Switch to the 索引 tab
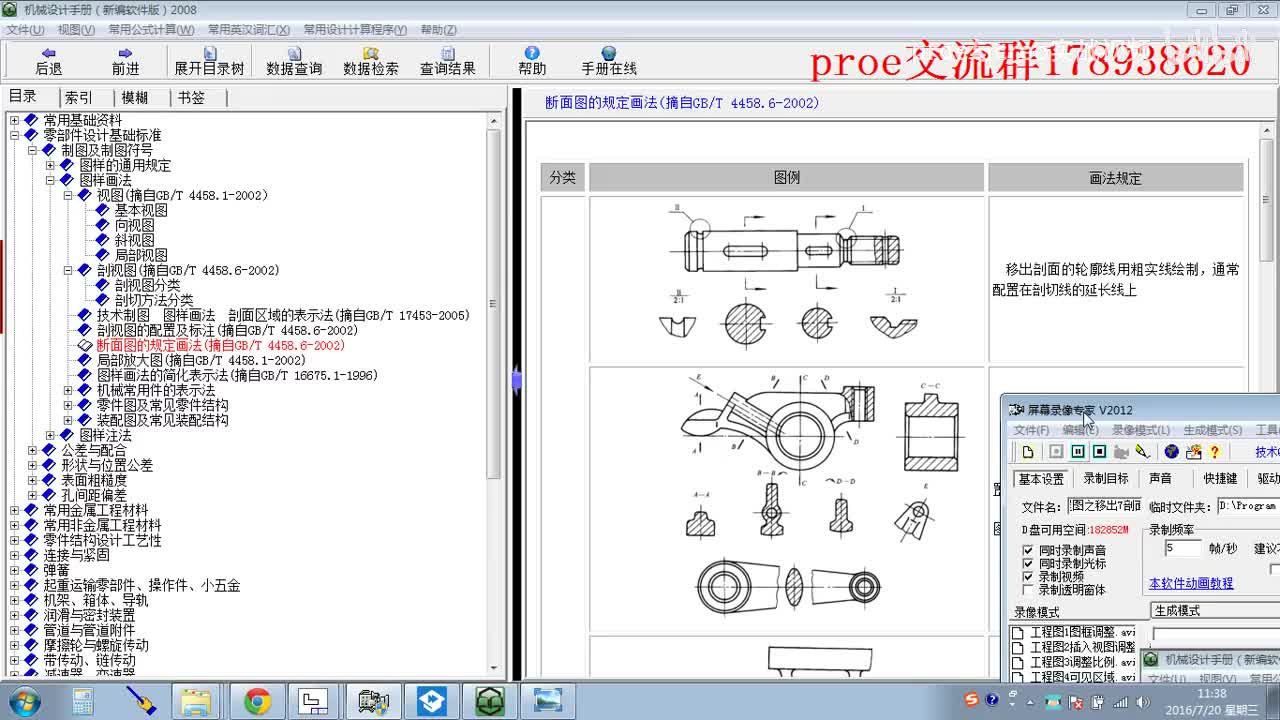The image size is (1280, 720). tap(79, 97)
